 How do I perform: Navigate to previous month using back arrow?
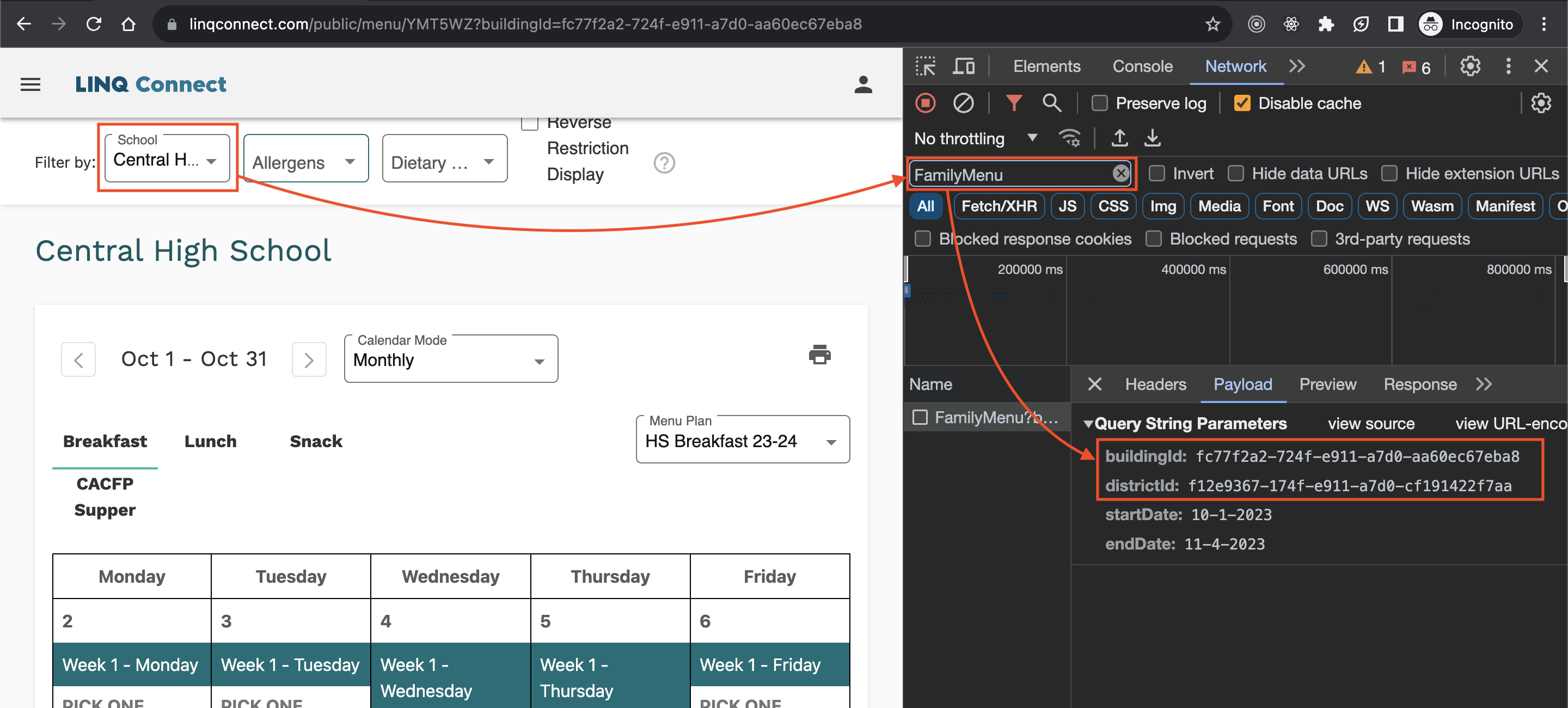click(77, 359)
